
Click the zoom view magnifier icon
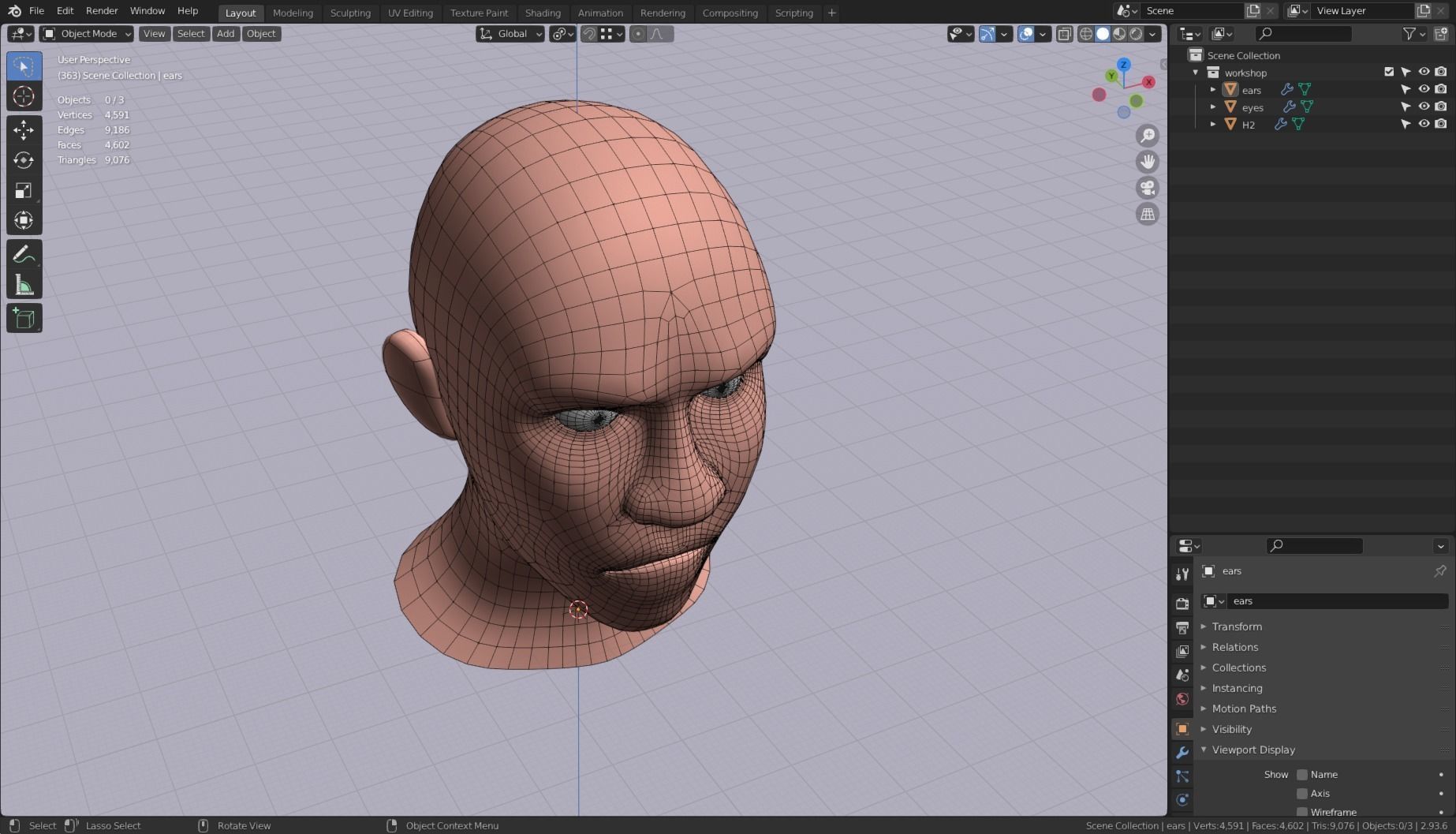[1148, 136]
